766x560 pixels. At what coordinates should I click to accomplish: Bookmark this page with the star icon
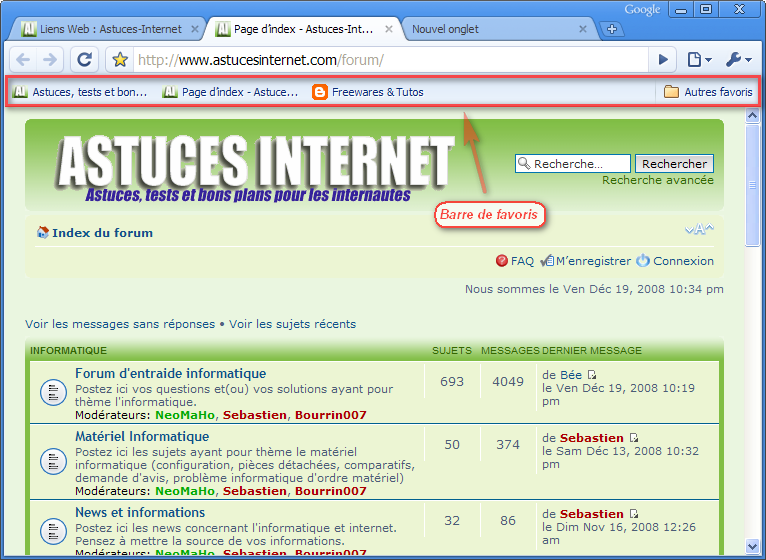coord(120,60)
